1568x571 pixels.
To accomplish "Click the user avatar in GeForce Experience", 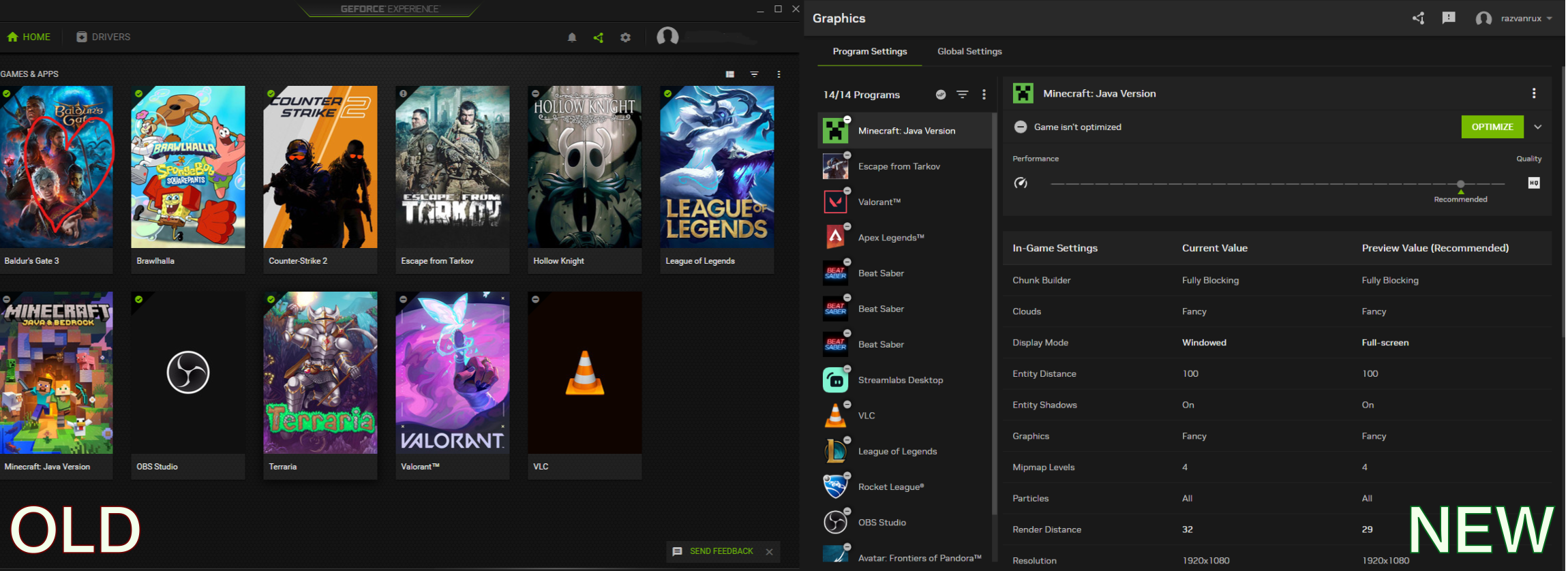I will pyautogui.click(x=667, y=36).
